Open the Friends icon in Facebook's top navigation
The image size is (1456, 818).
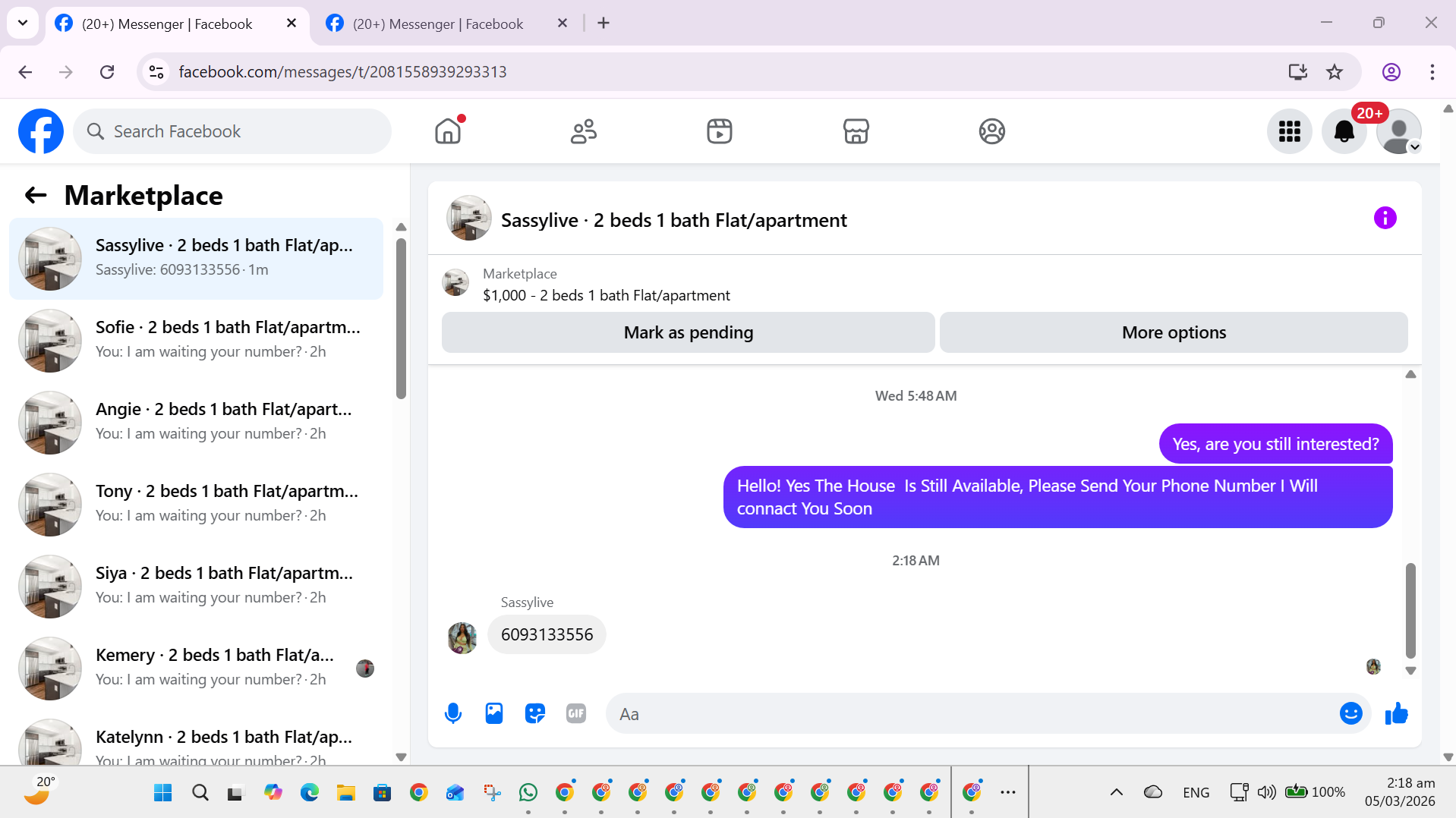pyautogui.click(x=584, y=131)
